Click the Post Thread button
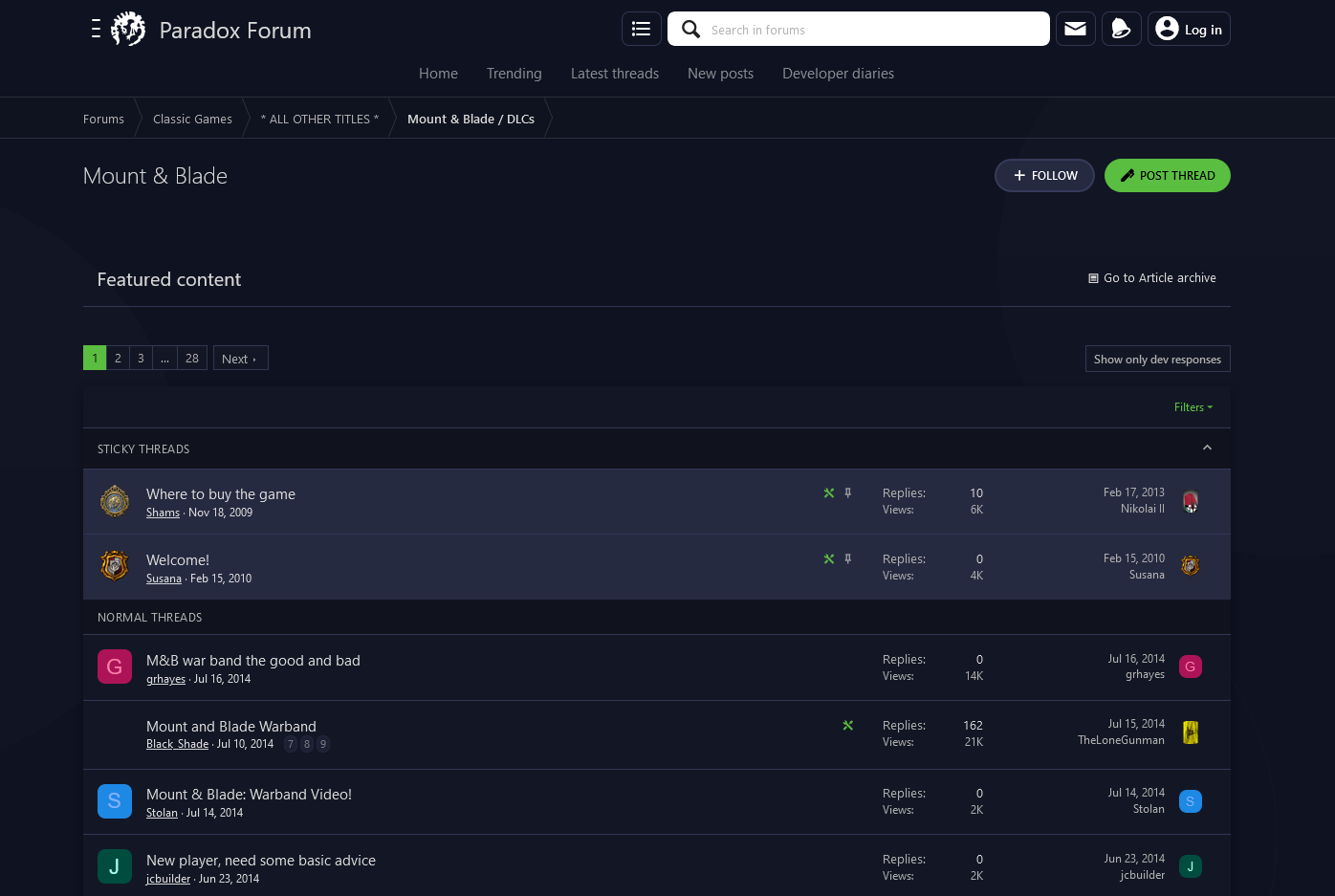 1167,176
